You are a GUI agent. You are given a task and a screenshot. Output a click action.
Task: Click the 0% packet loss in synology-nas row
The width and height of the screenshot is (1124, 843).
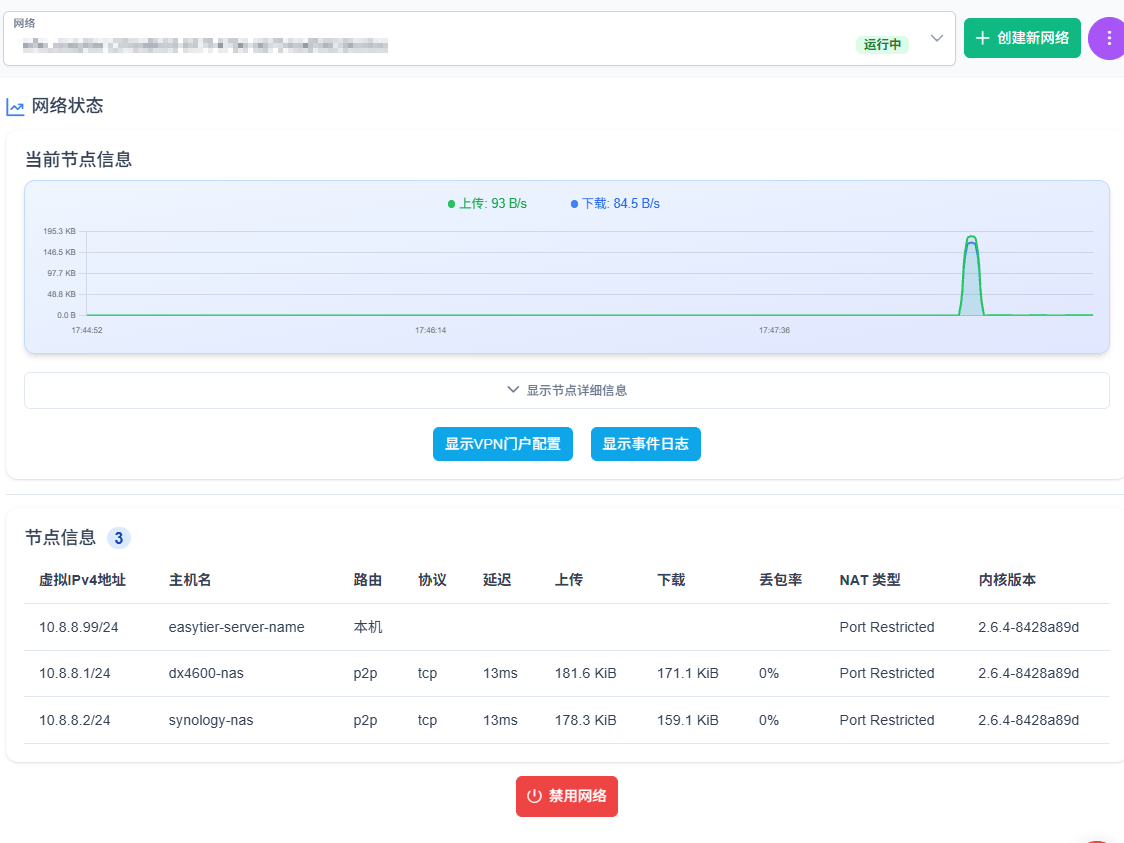coord(768,720)
